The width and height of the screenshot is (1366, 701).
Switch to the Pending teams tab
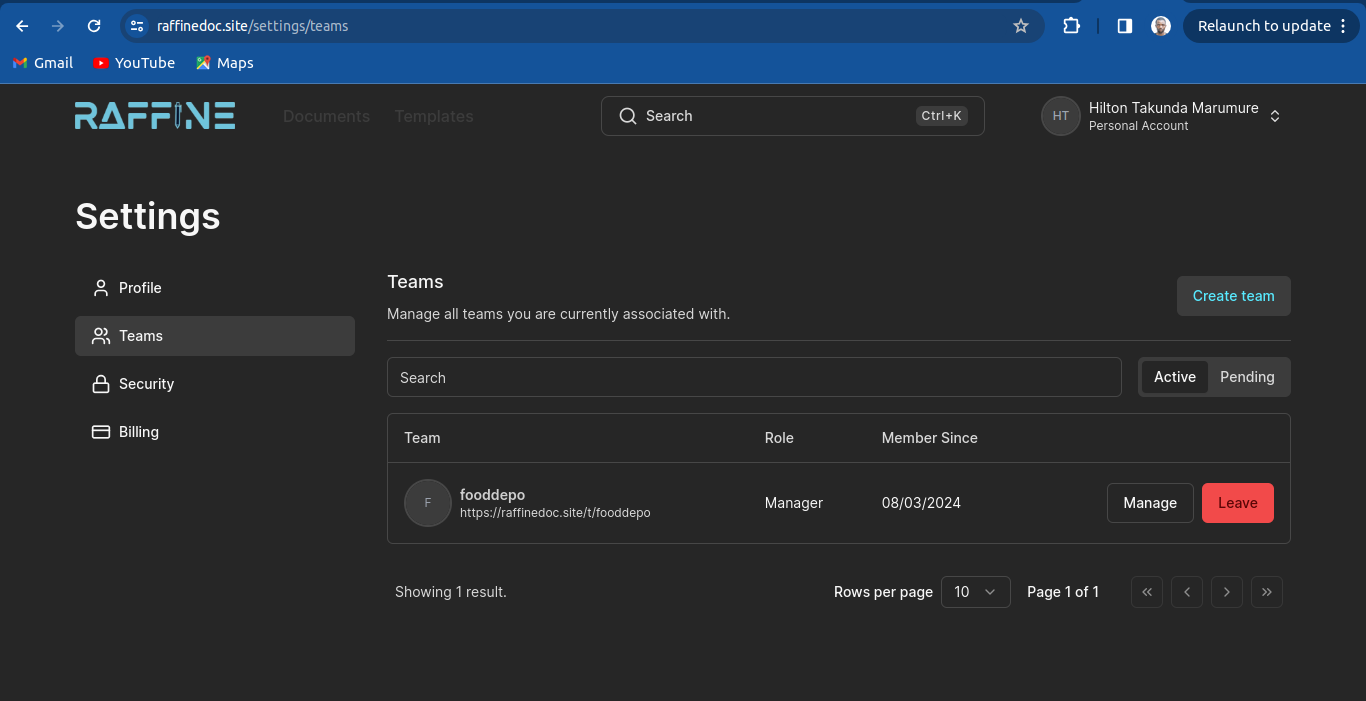pos(1247,377)
